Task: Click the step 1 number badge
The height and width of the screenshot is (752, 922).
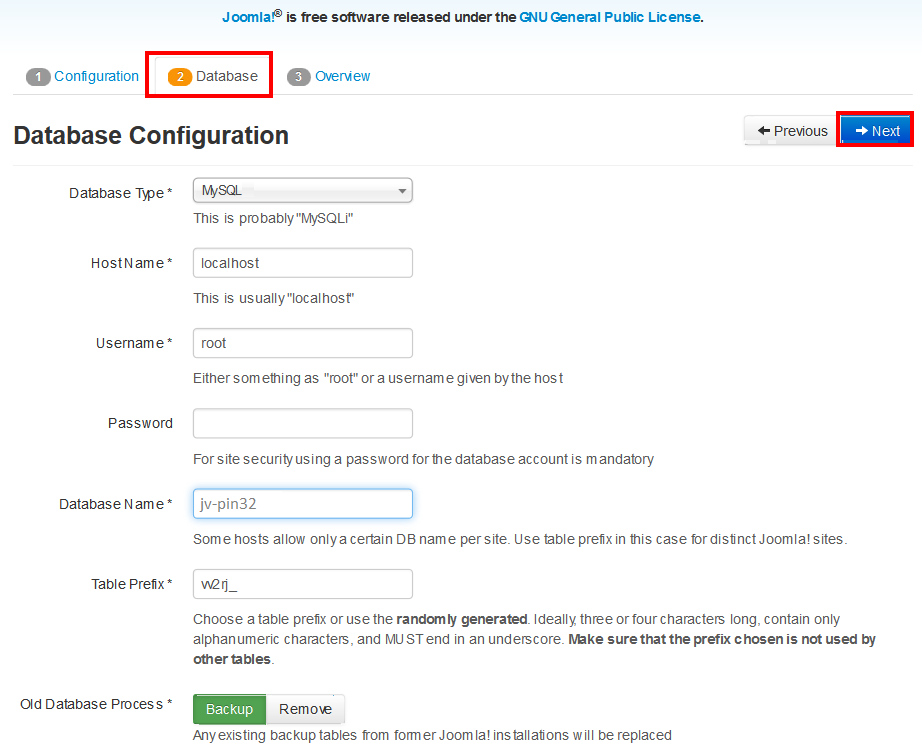Action: 38,77
